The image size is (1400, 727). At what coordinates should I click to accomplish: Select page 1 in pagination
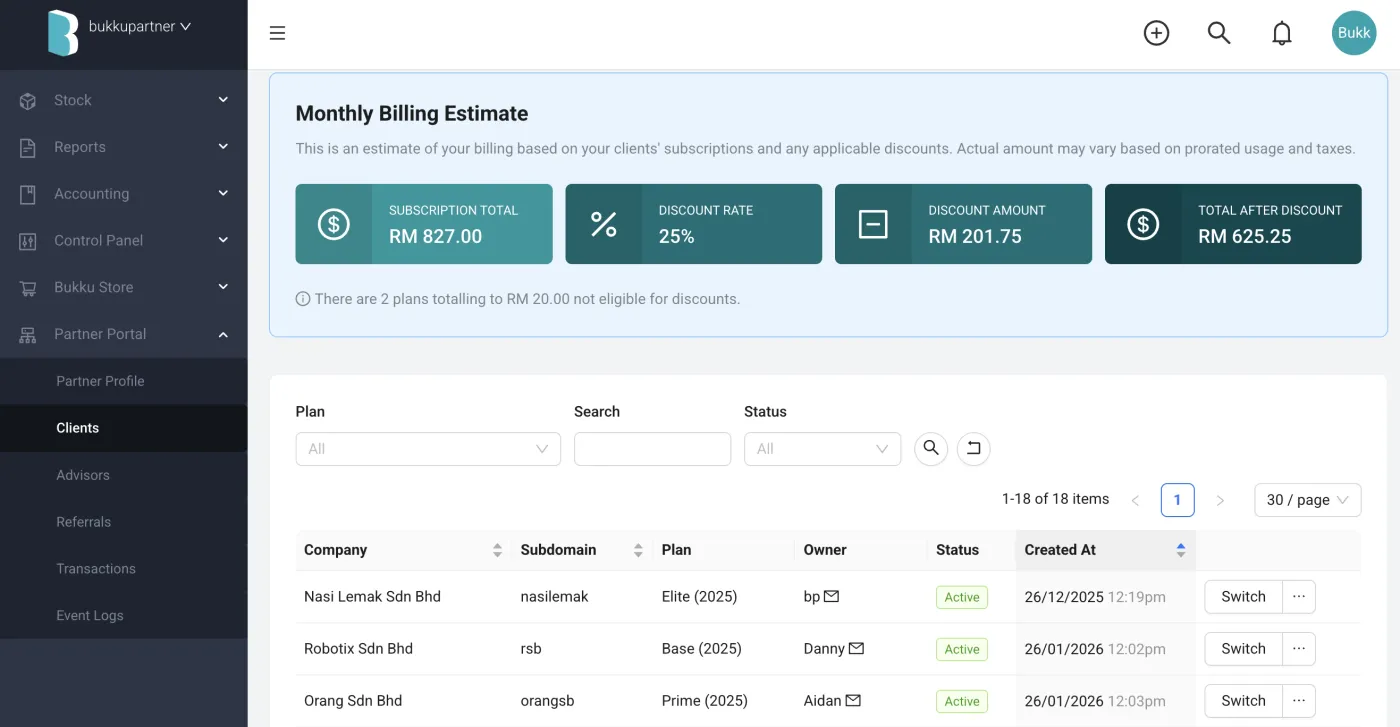[x=1177, y=500]
